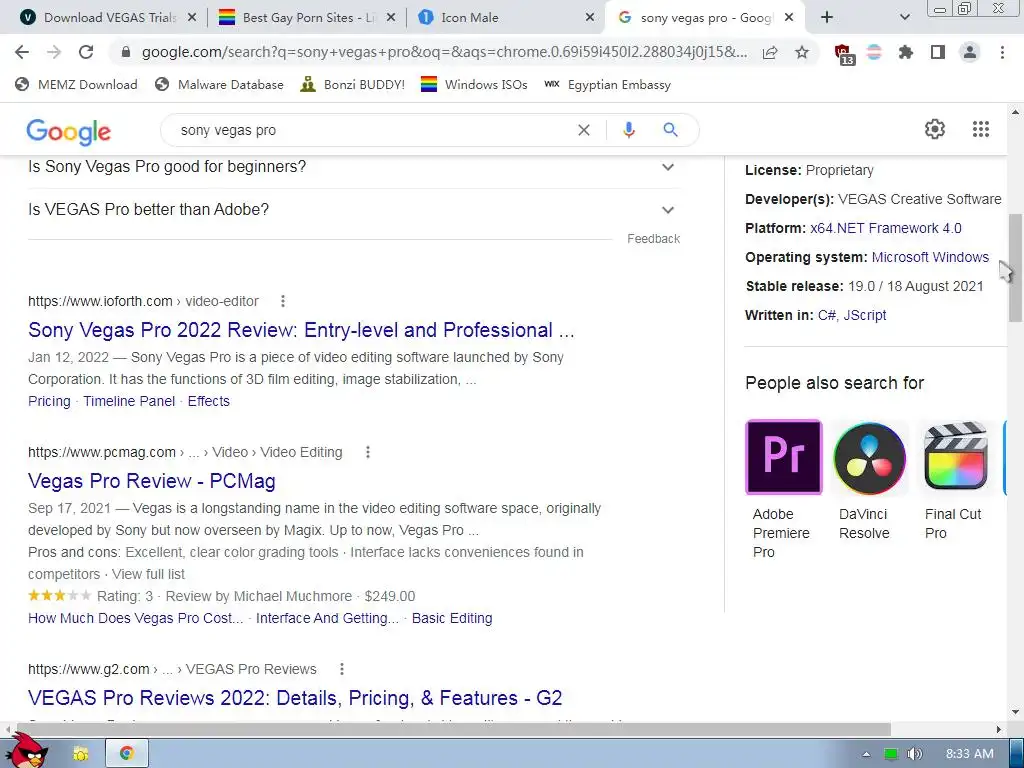Submit search with magnifier icon

coord(670,130)
